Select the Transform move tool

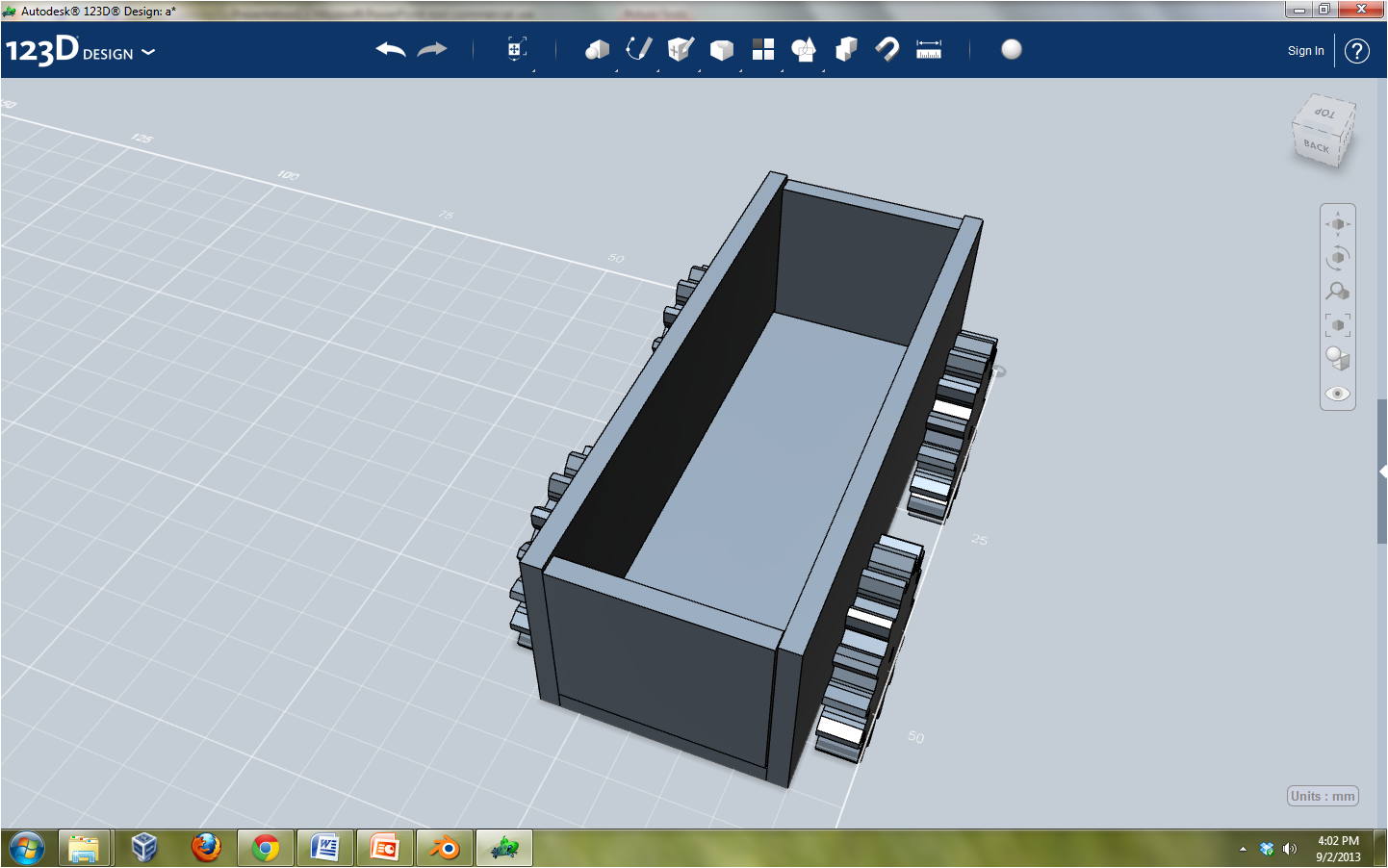point(517,50)
